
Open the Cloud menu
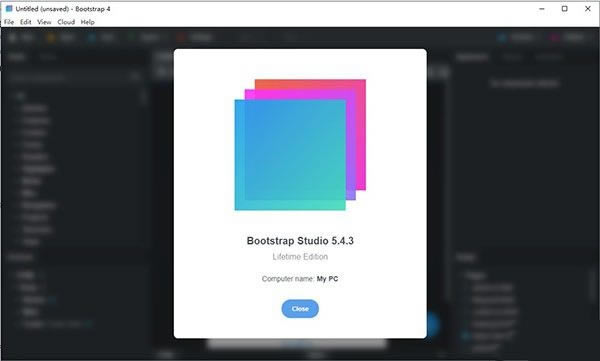click(x=66, y=22)
